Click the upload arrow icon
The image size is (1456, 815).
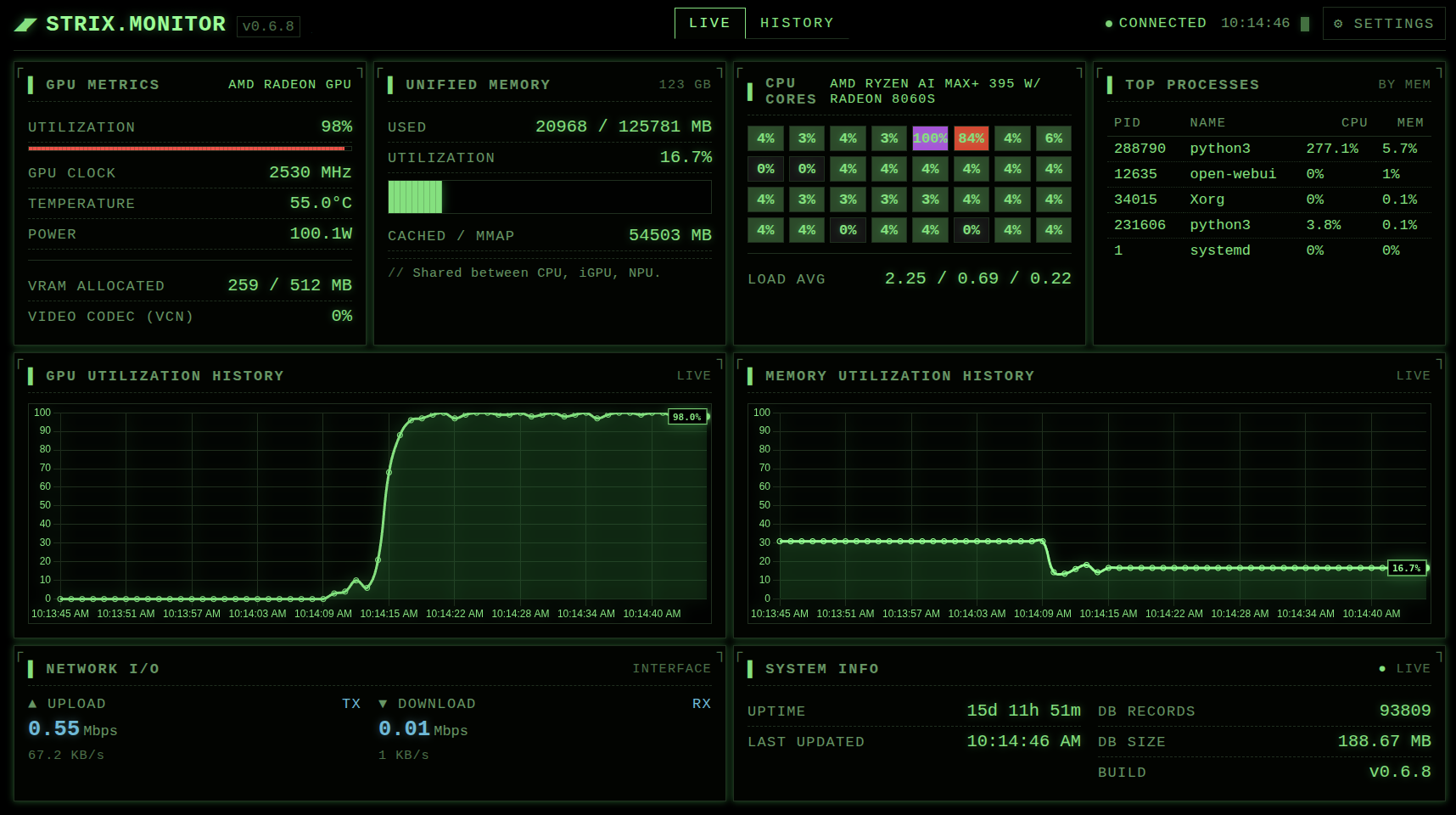32,704
